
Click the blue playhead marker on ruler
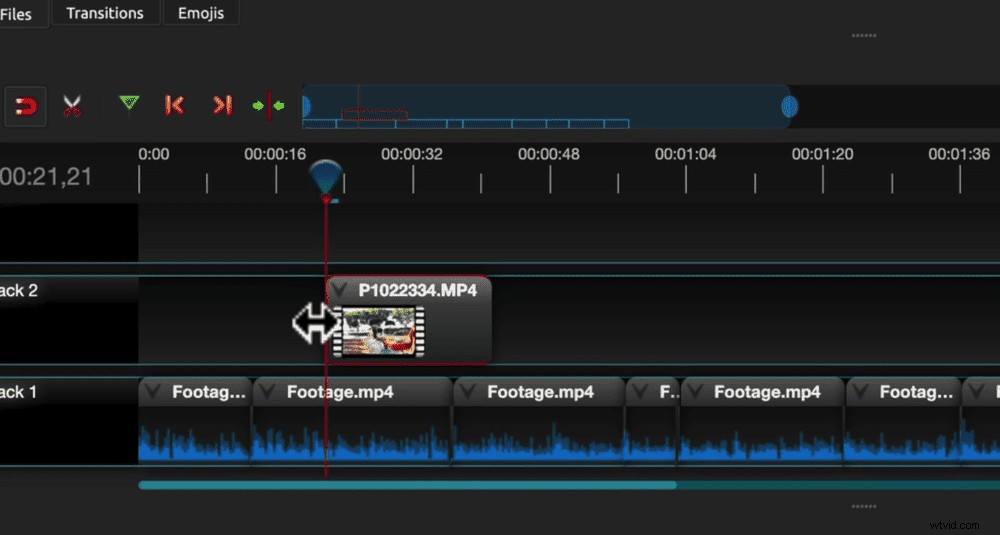tap(326, 178)
